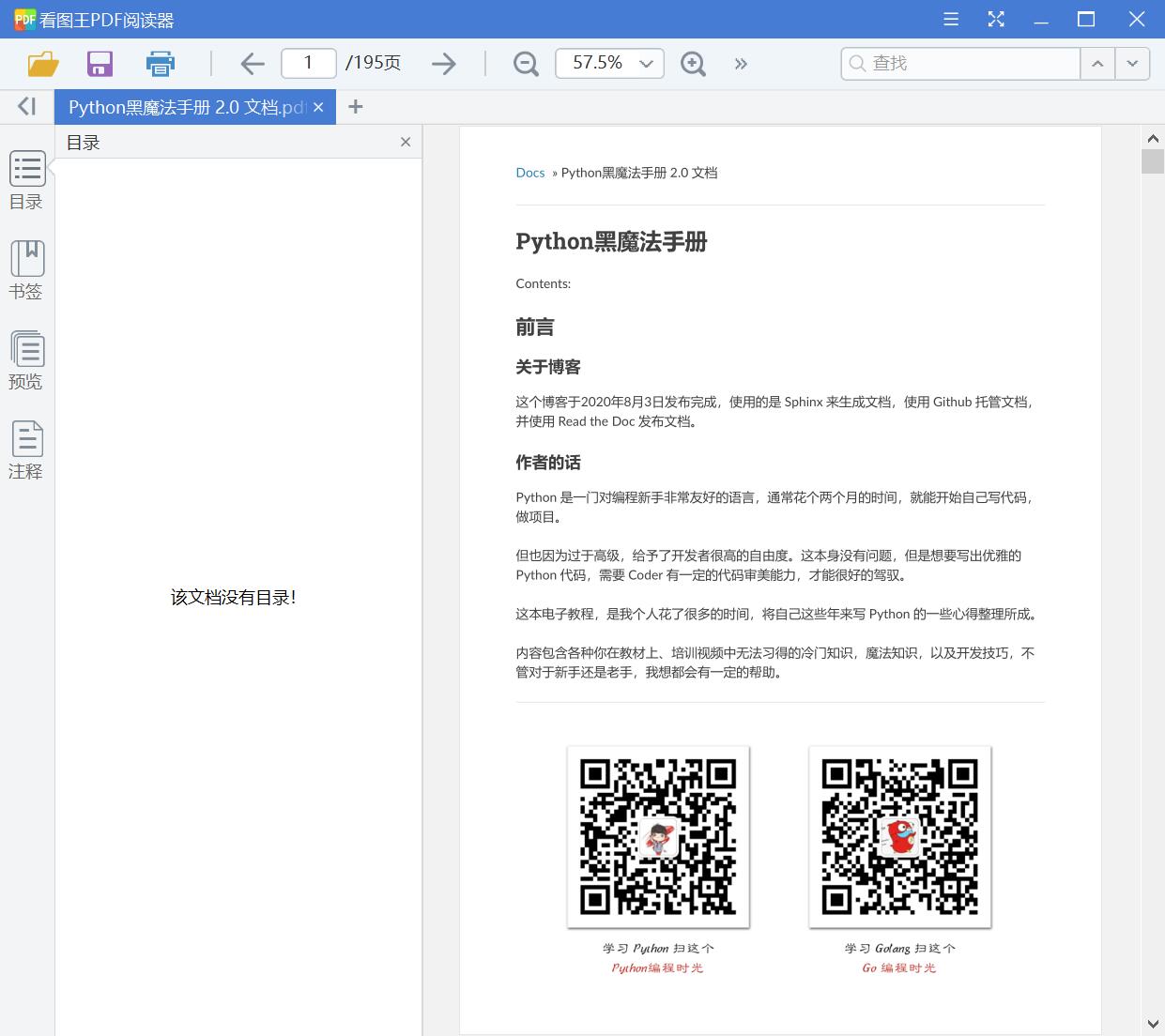Open the hamburger menu in the title bar

[950, 19]
